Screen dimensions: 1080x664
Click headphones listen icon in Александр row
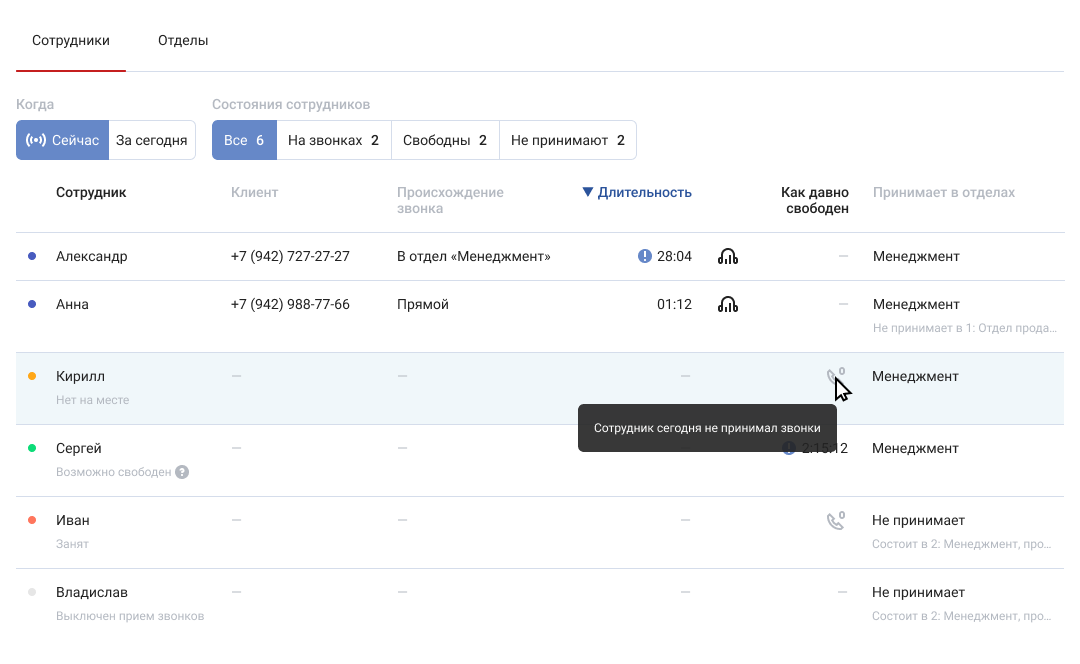click(728, 257)
